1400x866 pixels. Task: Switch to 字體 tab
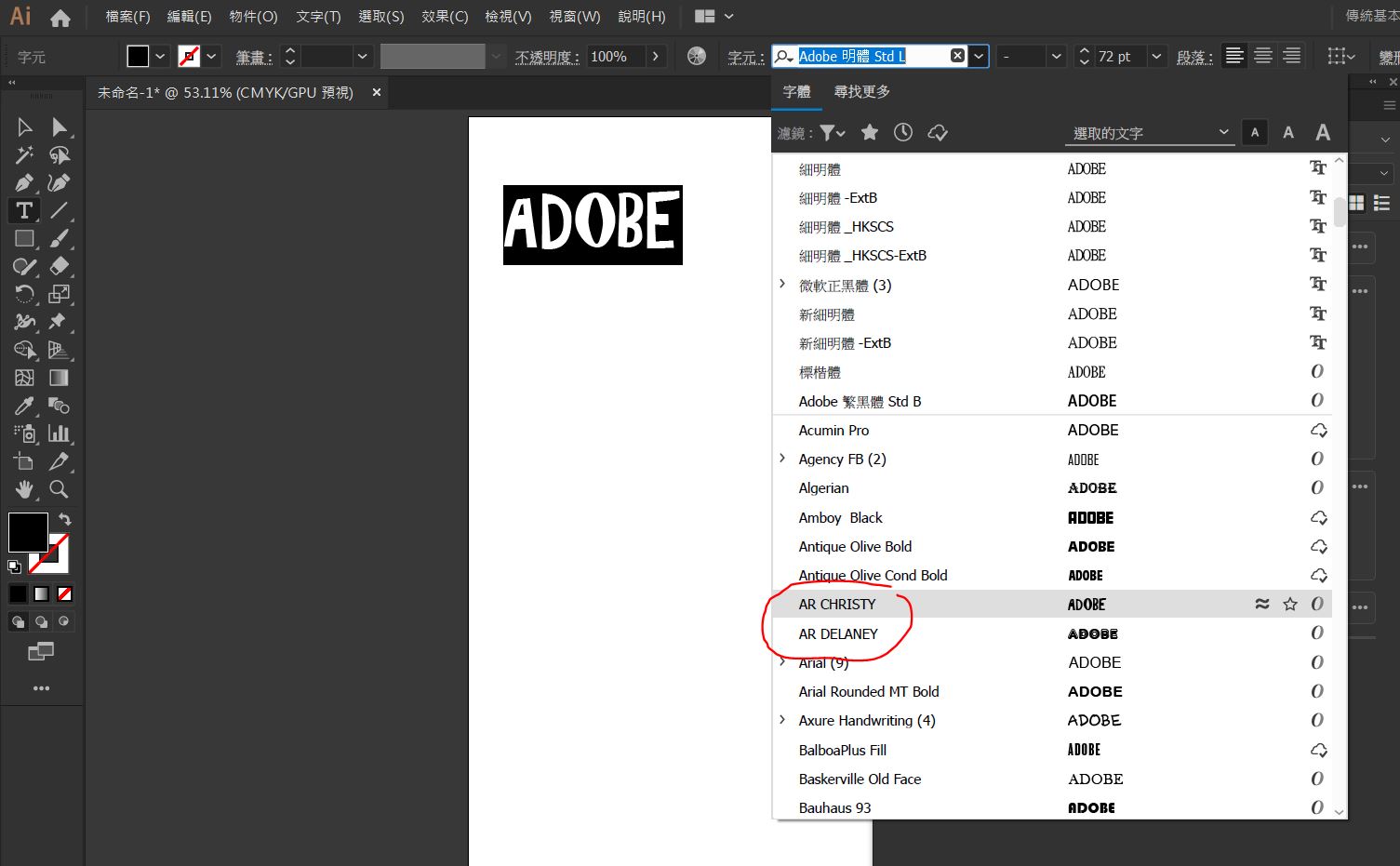click(x=796, y=91)
